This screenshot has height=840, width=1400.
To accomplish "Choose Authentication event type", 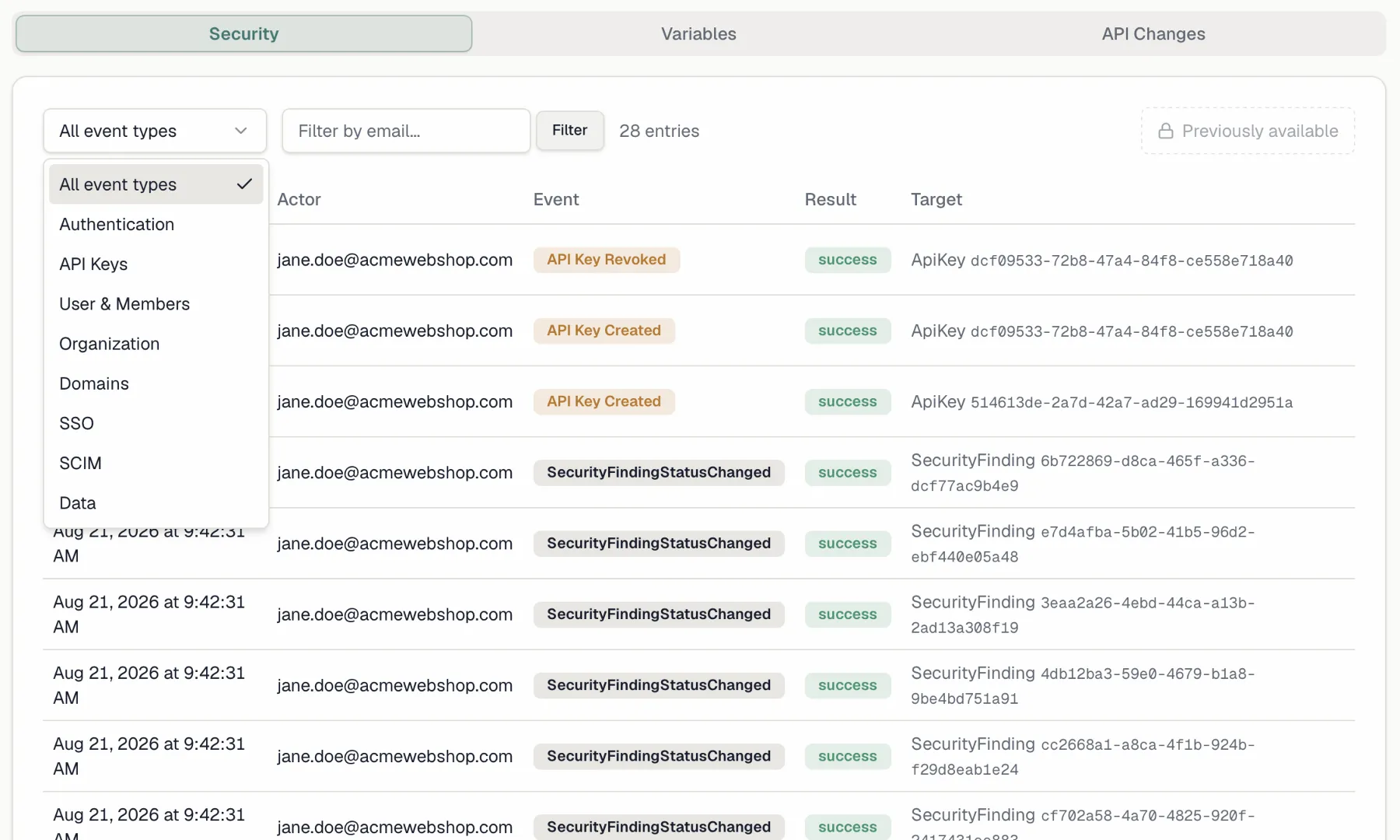I will pyautogui.click(x=156, y=224).
